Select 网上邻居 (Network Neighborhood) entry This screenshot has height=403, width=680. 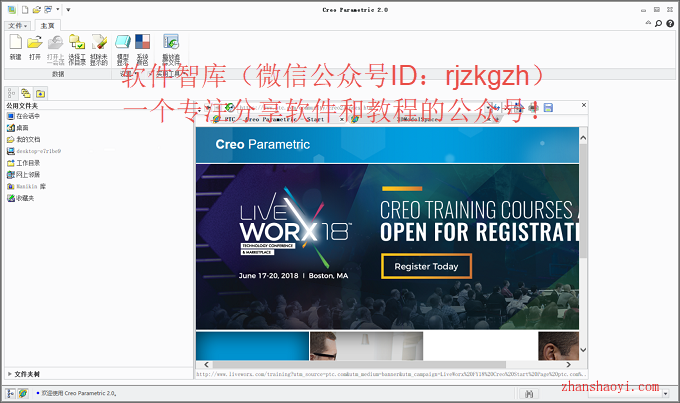pyautogui.click(x=23, y=174)
